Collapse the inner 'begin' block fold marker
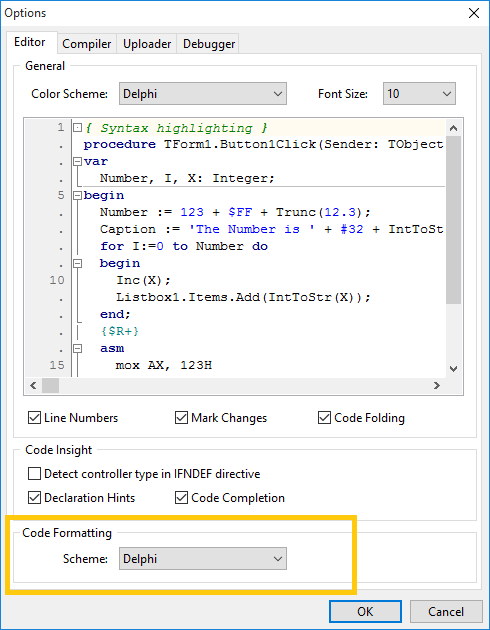This screenshot has width=490, height=630. tap(77, 264)
